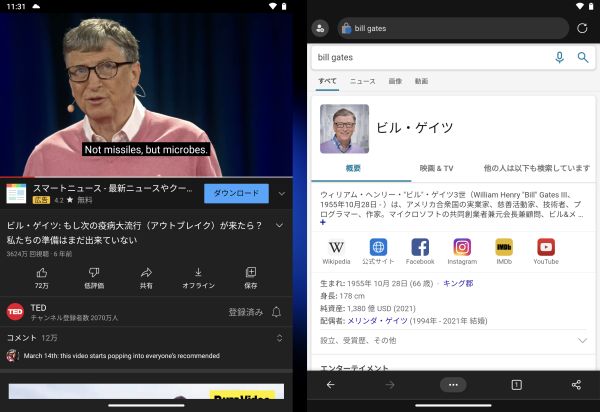Screen dimensions: 600x412
Task: Tap voice search microphone icon
Action: pyautogui.click(x=559, y=58)
